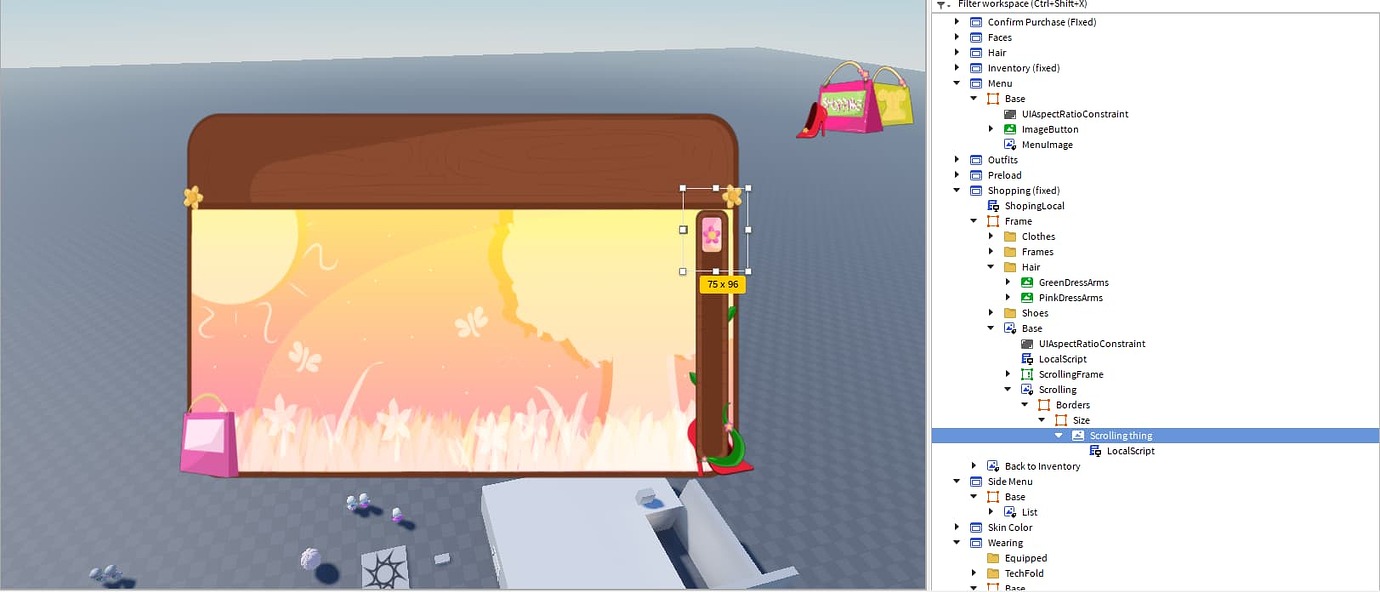Collapse the Menu tree item
Image resolution: width=1380 pixels, height=592 pixels.
click(957, 83)
